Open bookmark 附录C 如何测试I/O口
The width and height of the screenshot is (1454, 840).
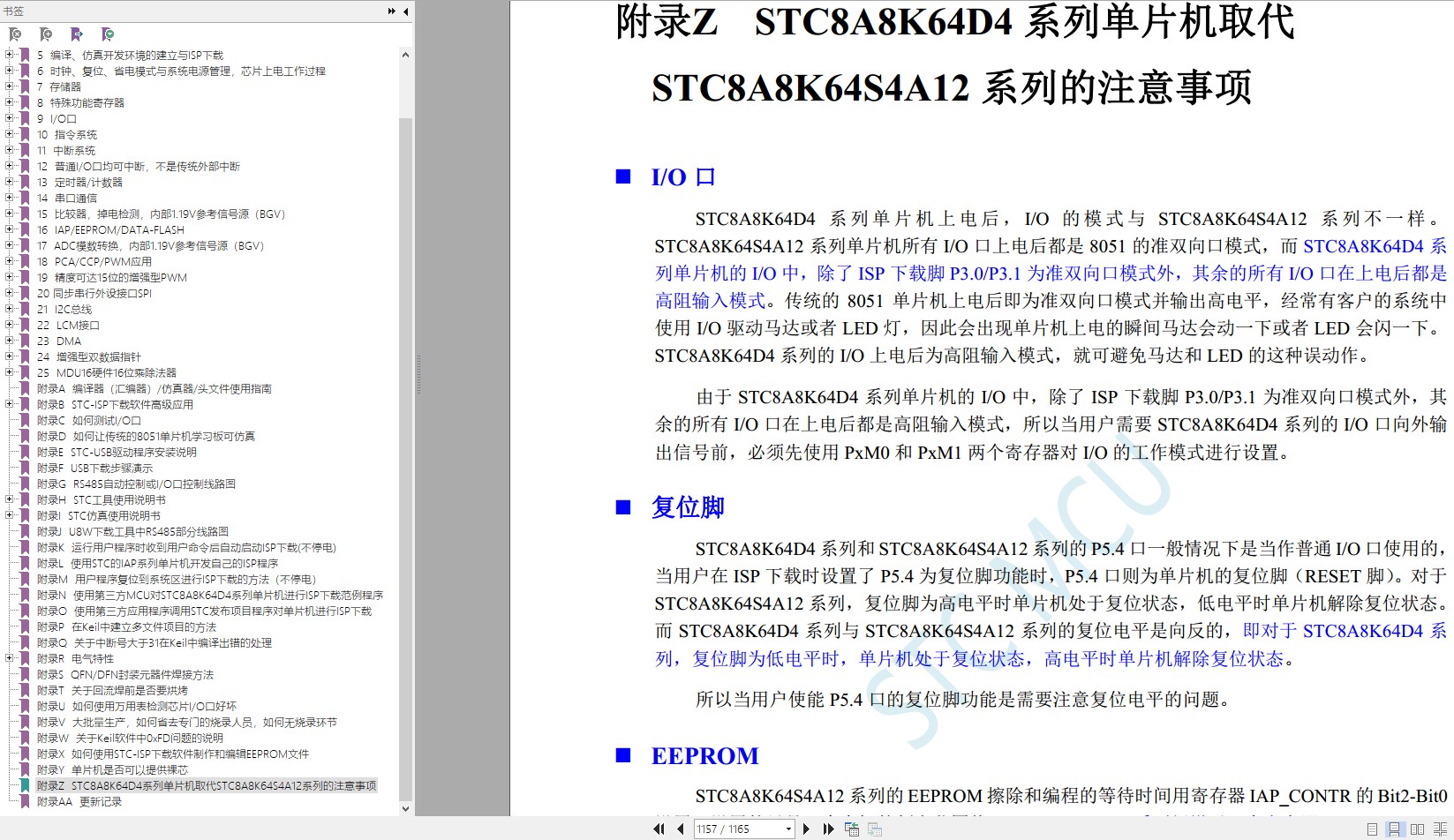(89, 420)
